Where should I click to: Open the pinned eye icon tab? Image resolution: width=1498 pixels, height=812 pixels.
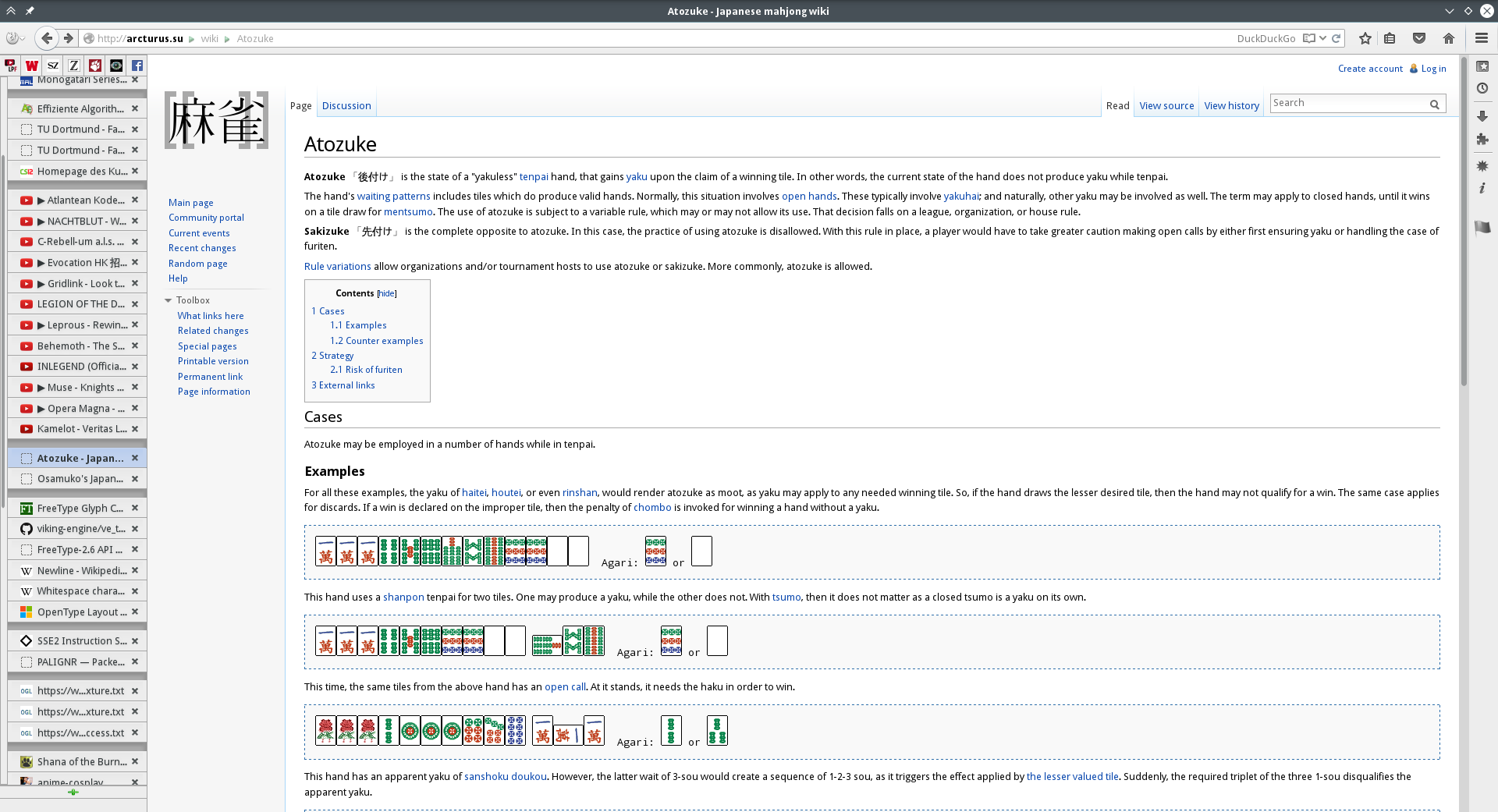[116, 66]
